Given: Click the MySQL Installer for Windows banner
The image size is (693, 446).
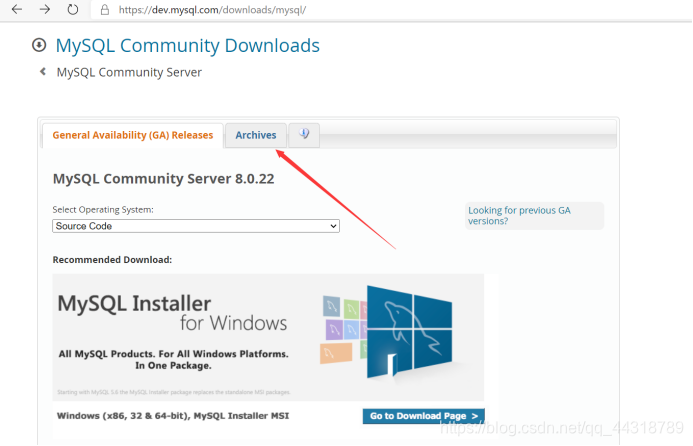Looking at the screenshot, I should click(x=268, y=337).
